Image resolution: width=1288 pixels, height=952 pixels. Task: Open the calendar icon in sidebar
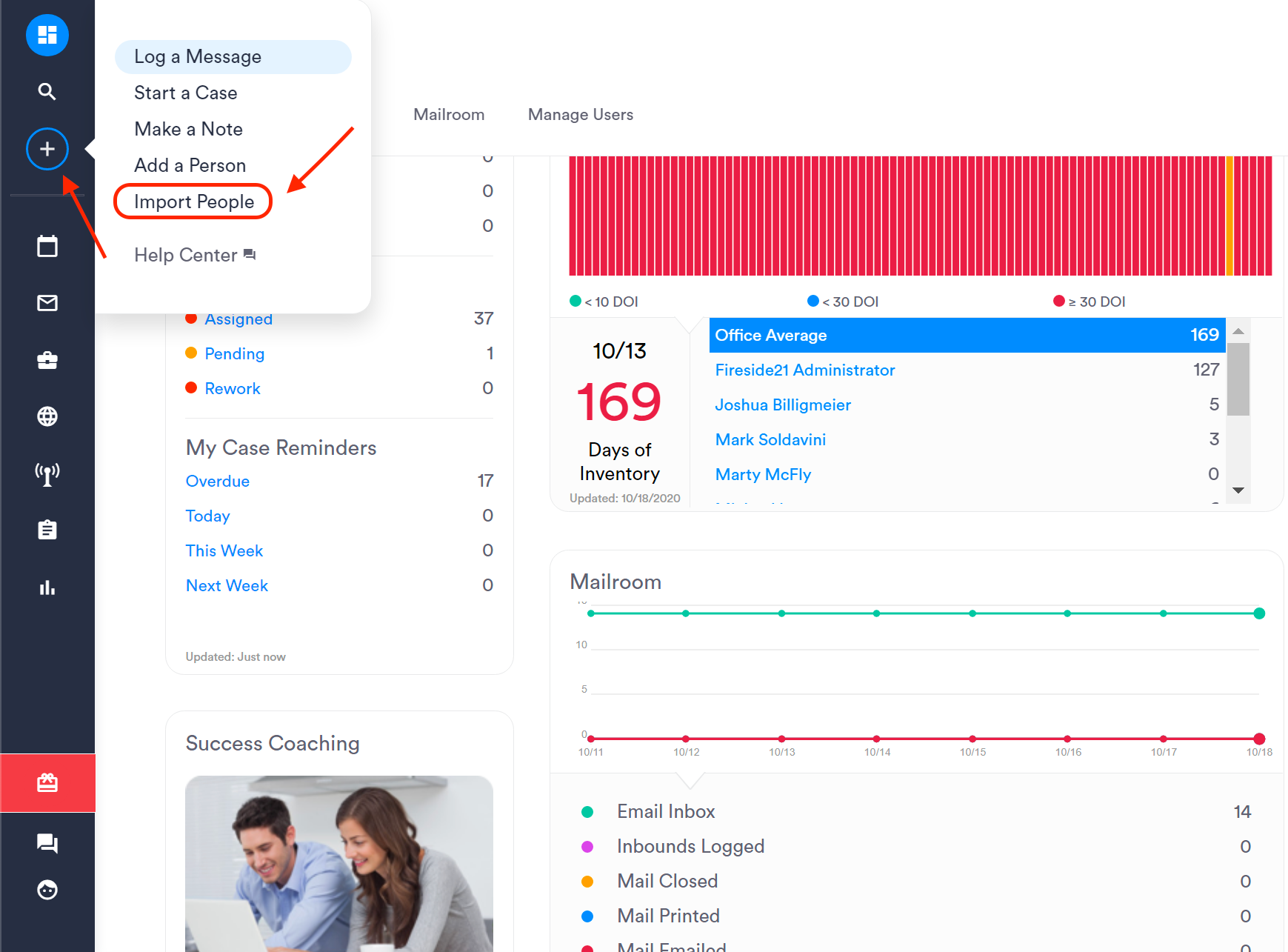47,245
